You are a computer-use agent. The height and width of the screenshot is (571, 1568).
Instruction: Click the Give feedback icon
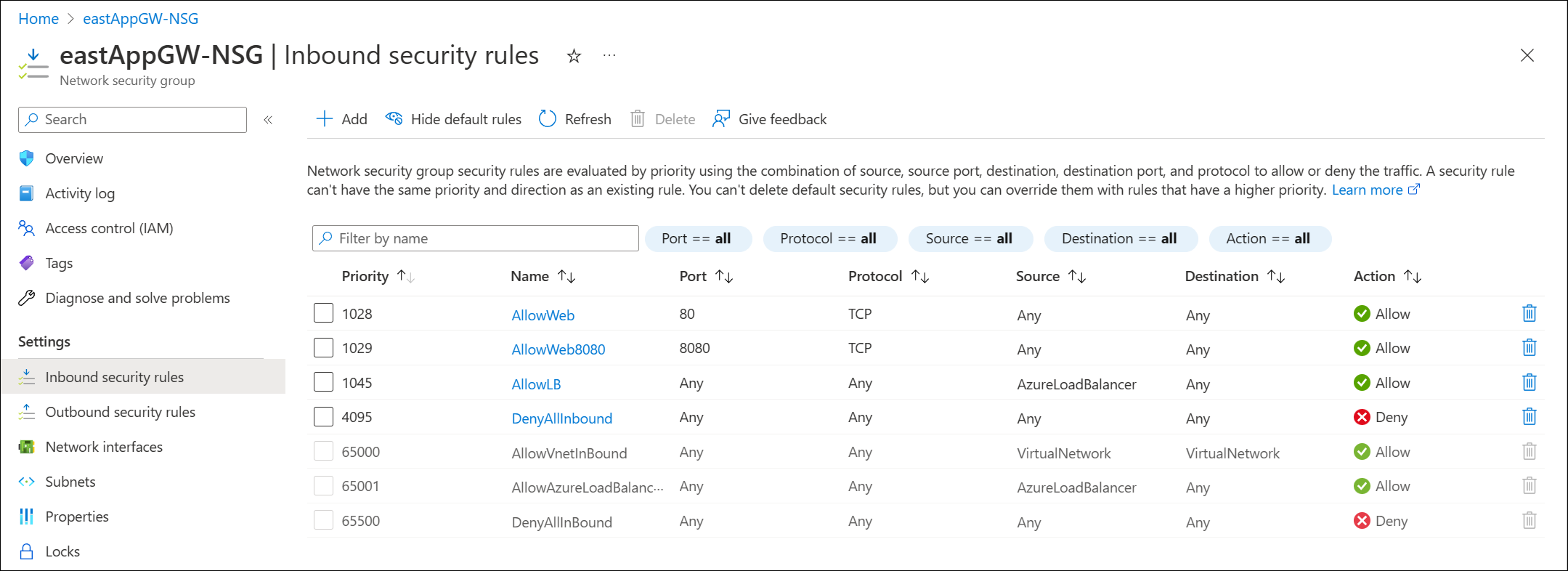pos(721,118)
